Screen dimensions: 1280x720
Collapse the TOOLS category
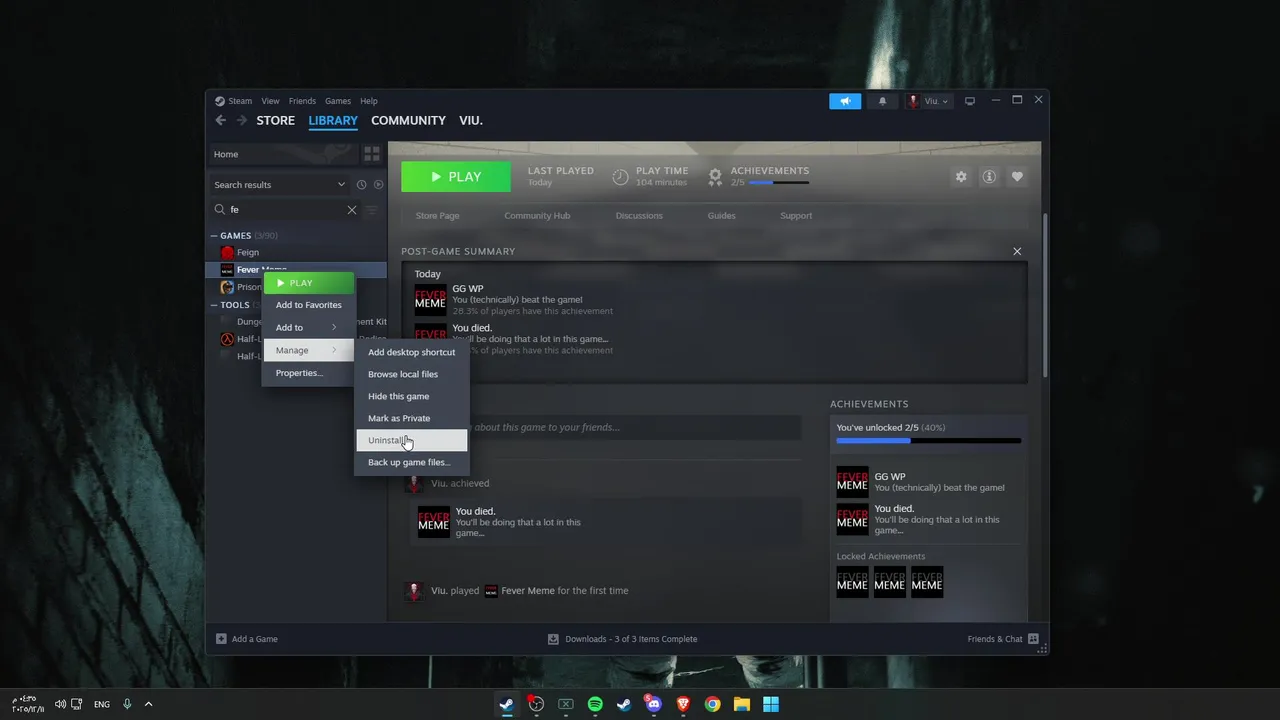point(213,305)
